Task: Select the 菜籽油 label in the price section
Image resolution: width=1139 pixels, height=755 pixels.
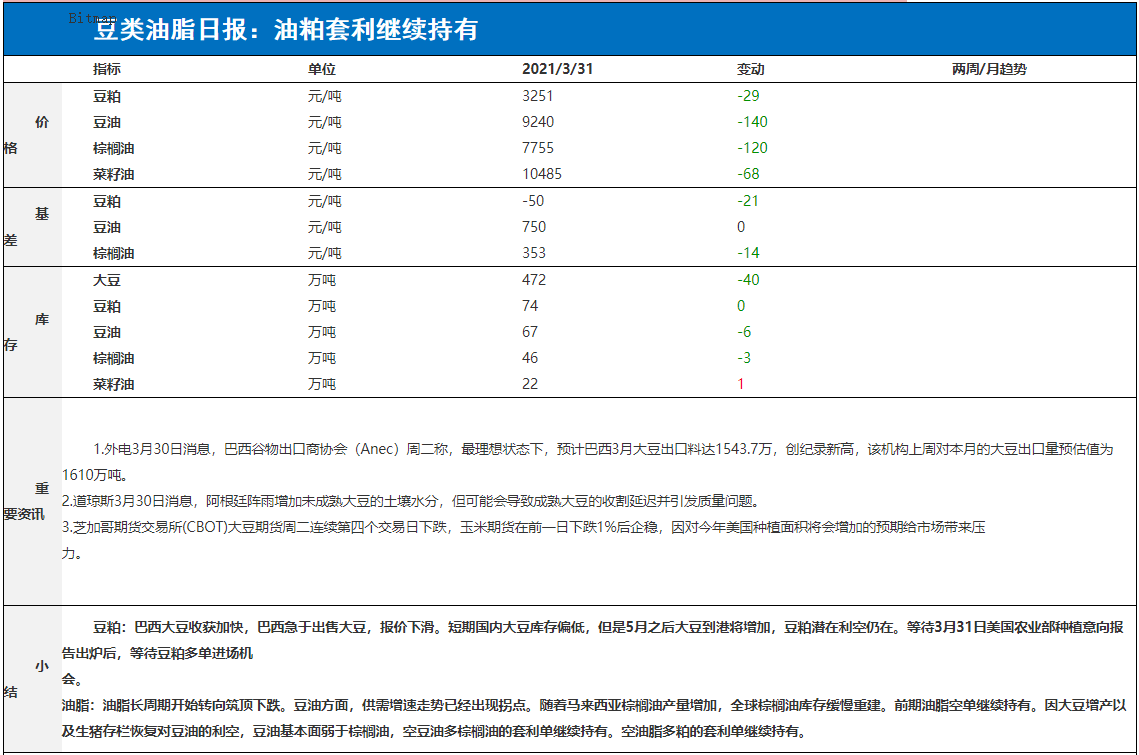Action: coord(113,174)
